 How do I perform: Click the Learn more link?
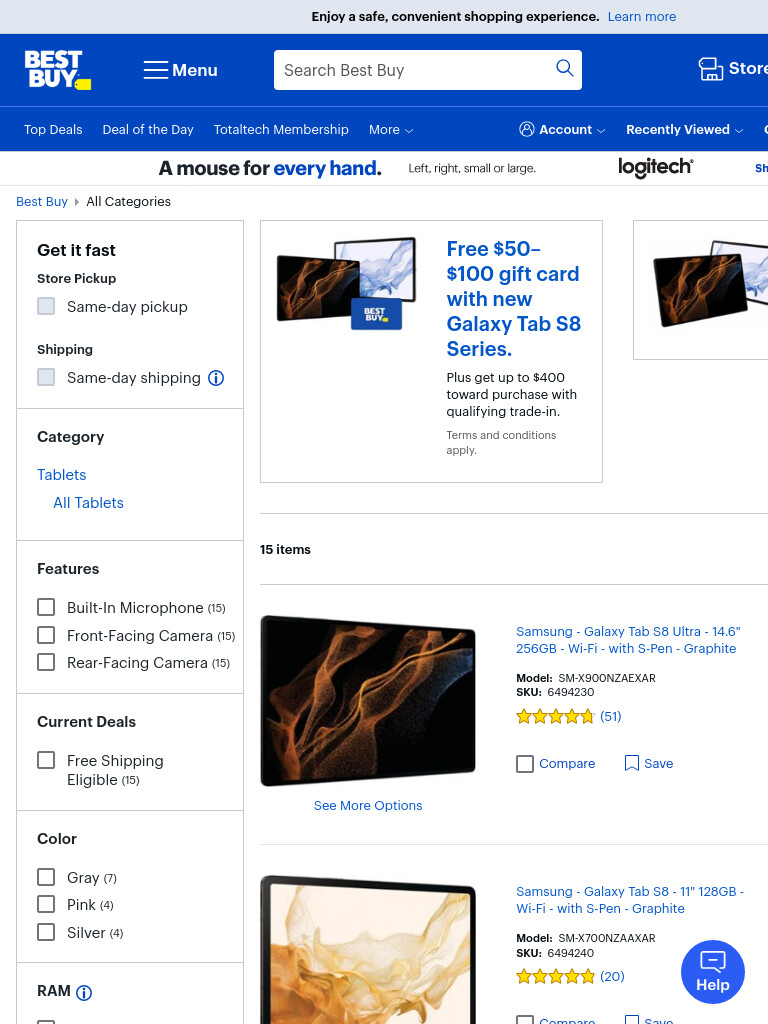tap(641, 16)
